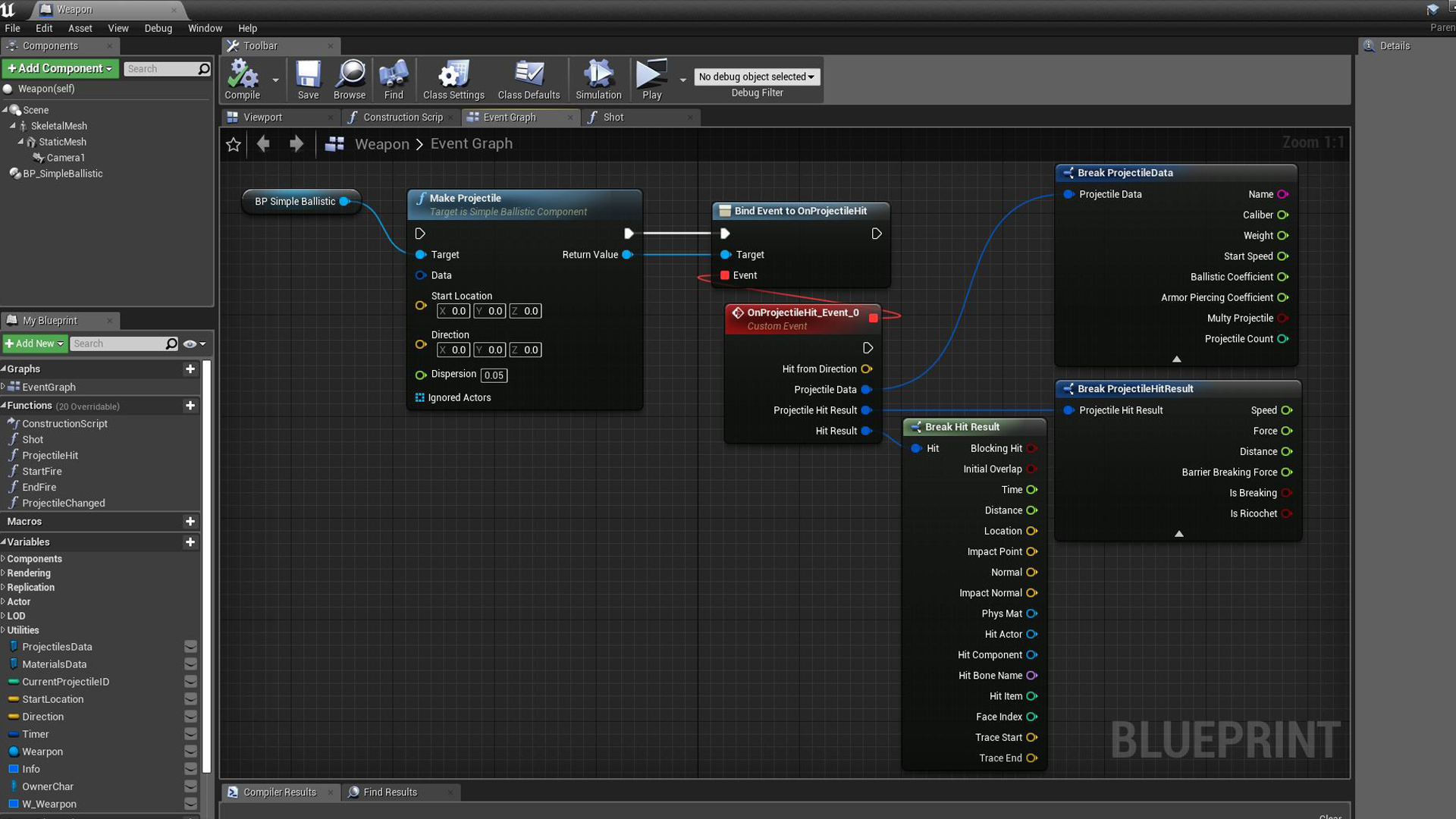Screen dimensions: 1456x819
Task: Open the Play mode options dropdown arrow
Action: [682, 80]
